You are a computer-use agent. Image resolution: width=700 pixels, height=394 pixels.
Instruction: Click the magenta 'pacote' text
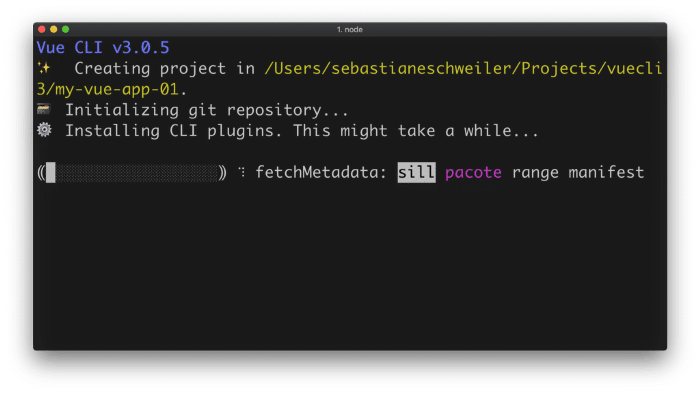coord(473,172)
